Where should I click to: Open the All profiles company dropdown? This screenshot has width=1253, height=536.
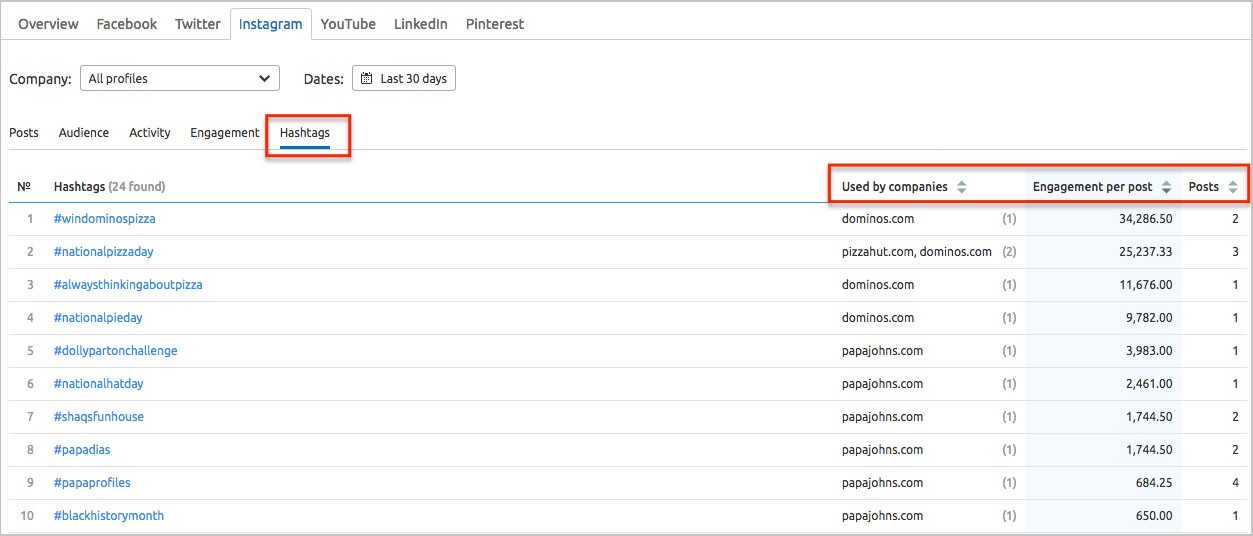click(179, 78)
